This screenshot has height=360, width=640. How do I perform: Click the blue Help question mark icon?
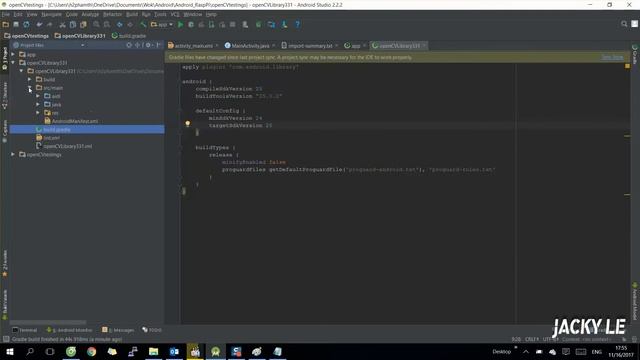(298, 24)
